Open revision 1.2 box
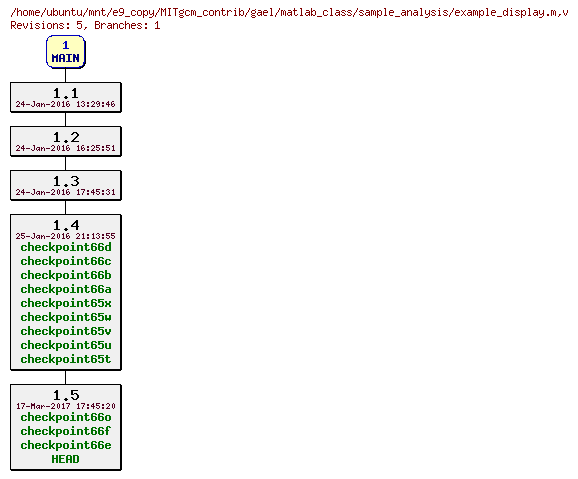This screenshot has width=578, height=479. pyautogui.click(x=66, y=141)
